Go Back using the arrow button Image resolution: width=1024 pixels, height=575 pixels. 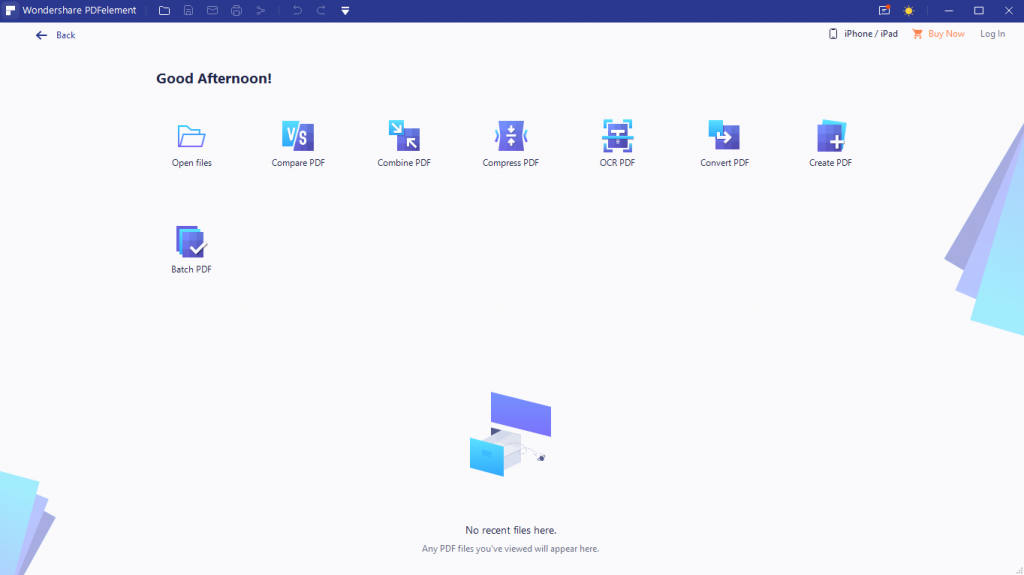(x=56, y=35)
